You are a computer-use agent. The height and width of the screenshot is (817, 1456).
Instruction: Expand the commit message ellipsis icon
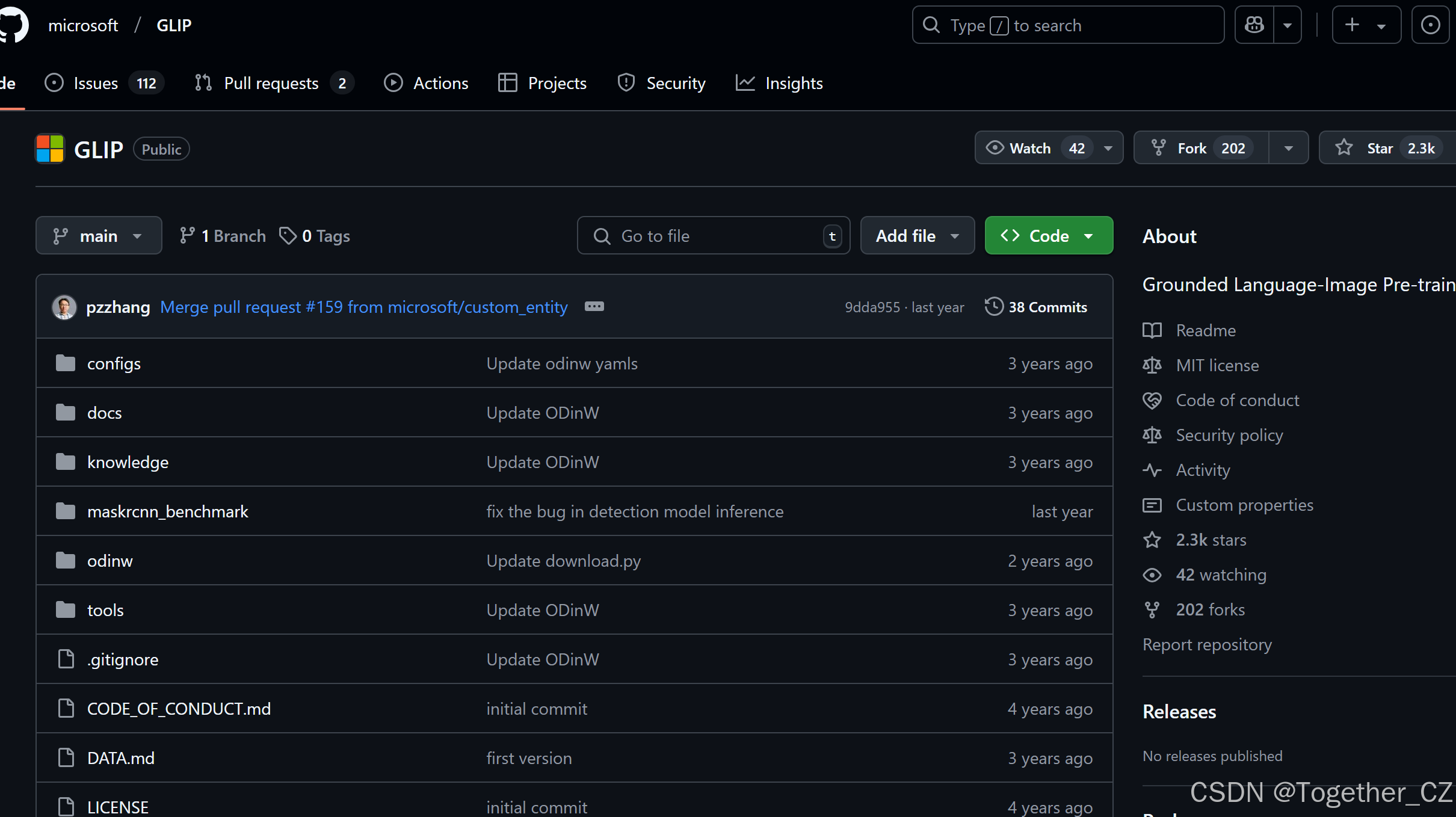tap(594, 307)
